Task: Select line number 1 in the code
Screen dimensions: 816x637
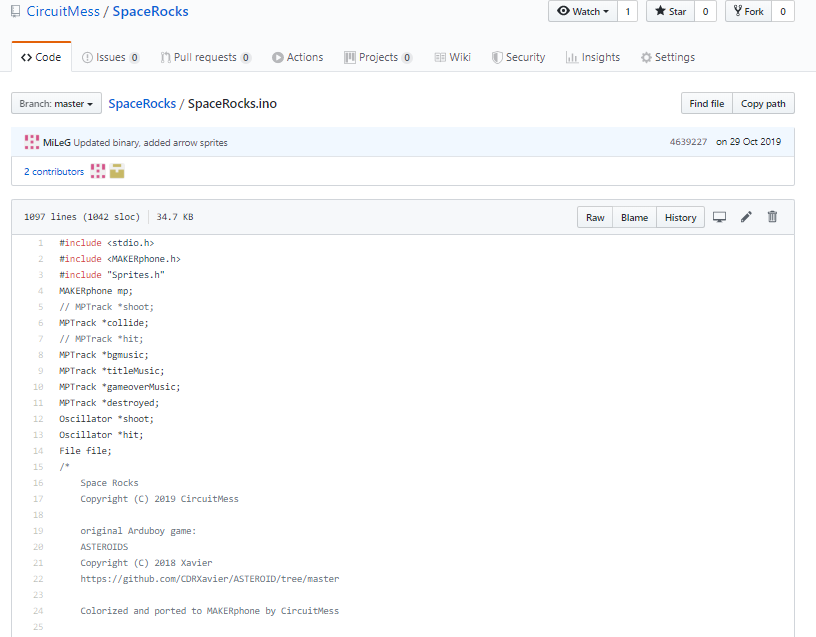Action: (x=41, y=243)
